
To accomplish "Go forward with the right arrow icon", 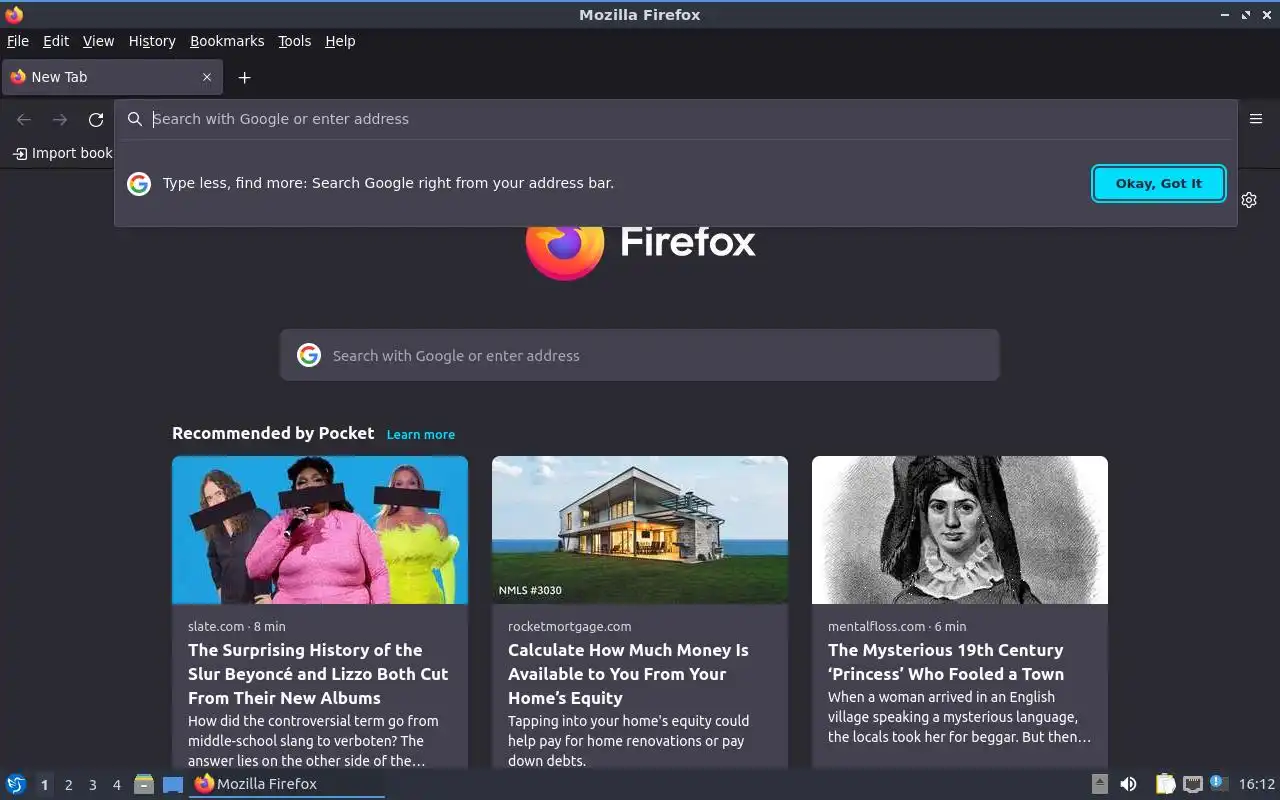I will [60, 120].
